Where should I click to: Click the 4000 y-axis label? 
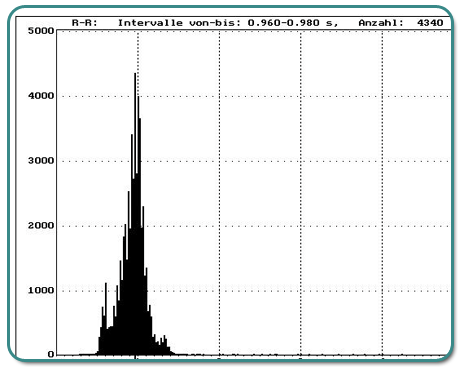(41, 96)
